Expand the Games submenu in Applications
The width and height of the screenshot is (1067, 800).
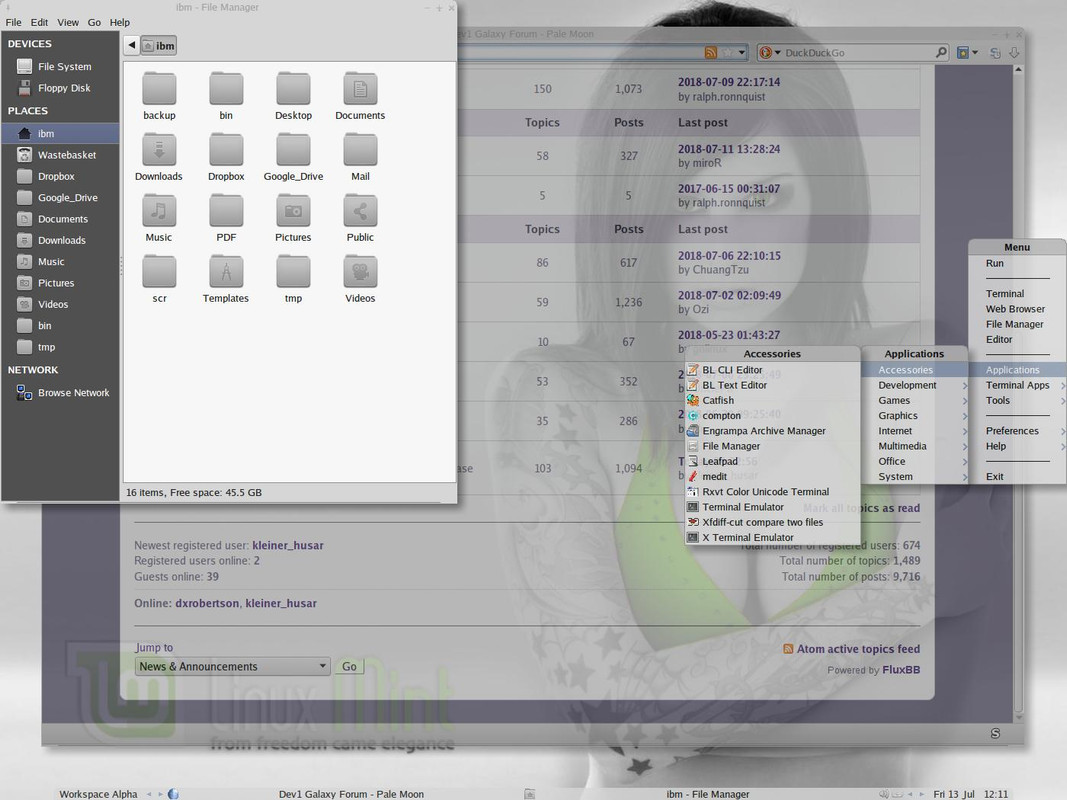click(915, 401)
